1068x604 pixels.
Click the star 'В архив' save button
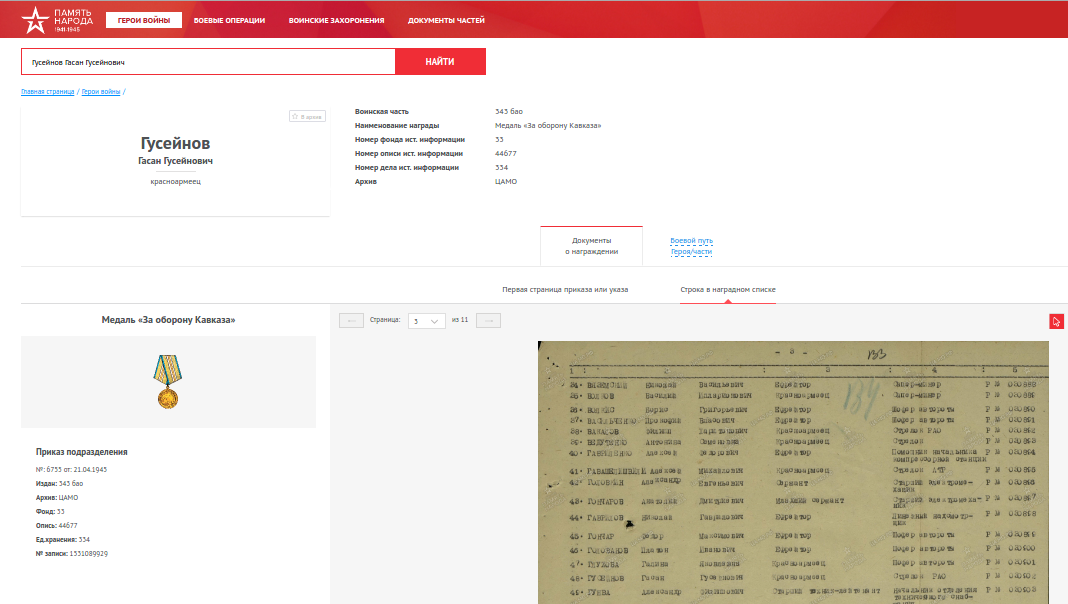(x=307, y=117)
